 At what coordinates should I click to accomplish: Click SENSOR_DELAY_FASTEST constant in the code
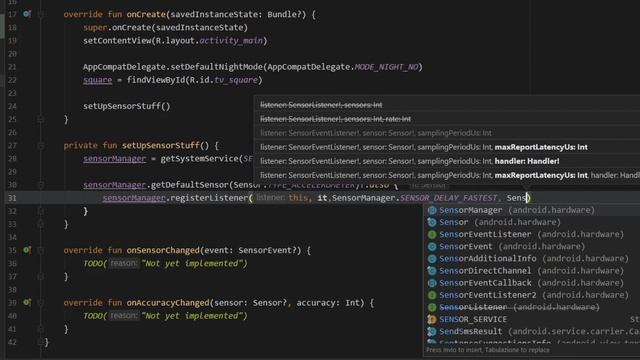click(448, 198)
